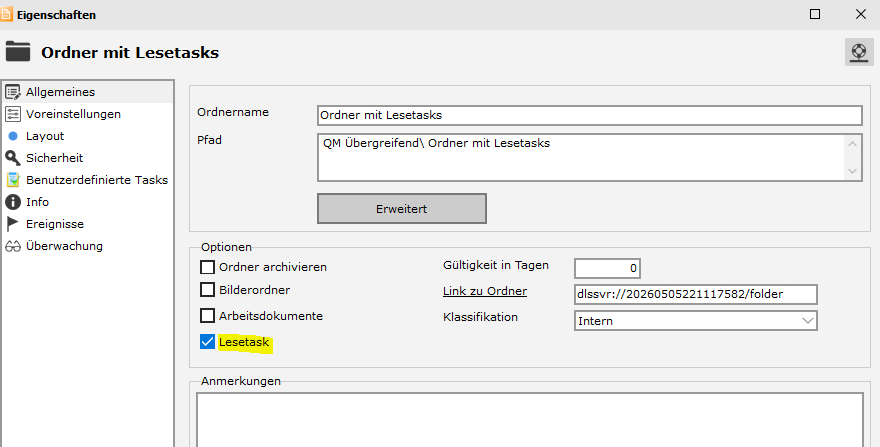Click the blue Layout dot icon
The width and height of the screenshot is (880, 447).
pyautogui.click(x=13, y=136)
